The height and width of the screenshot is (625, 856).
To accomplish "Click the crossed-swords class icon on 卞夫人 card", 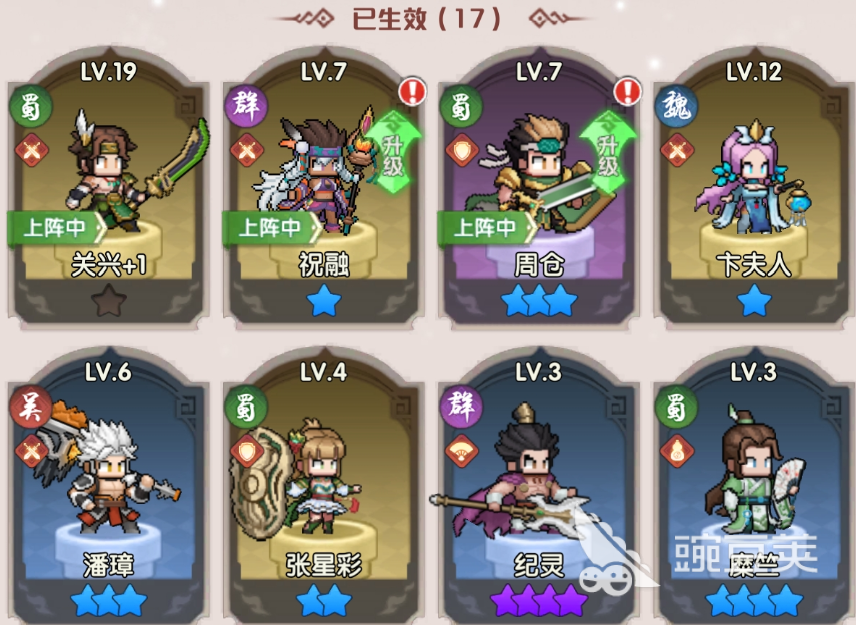I will tap(677, 150).
